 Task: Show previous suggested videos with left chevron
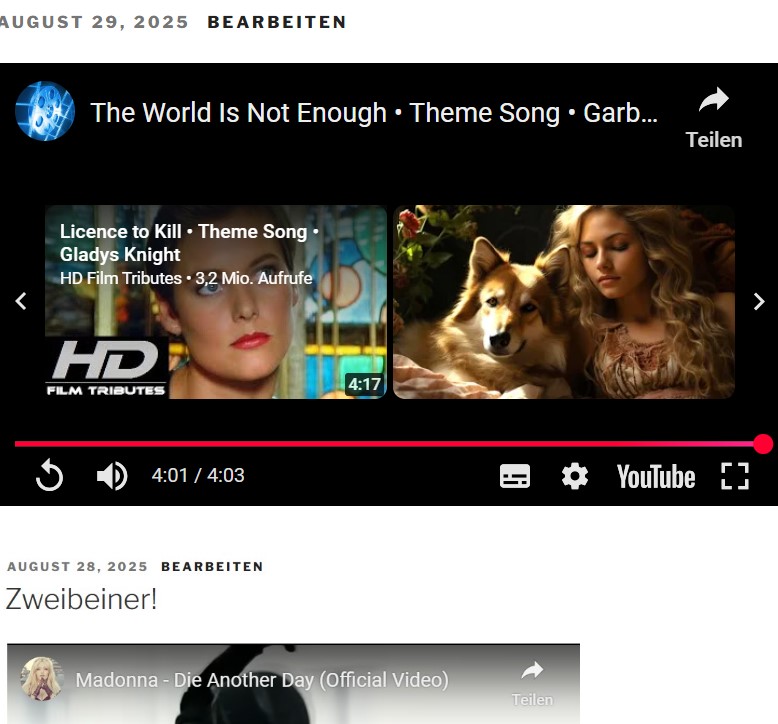coord(21,301)
